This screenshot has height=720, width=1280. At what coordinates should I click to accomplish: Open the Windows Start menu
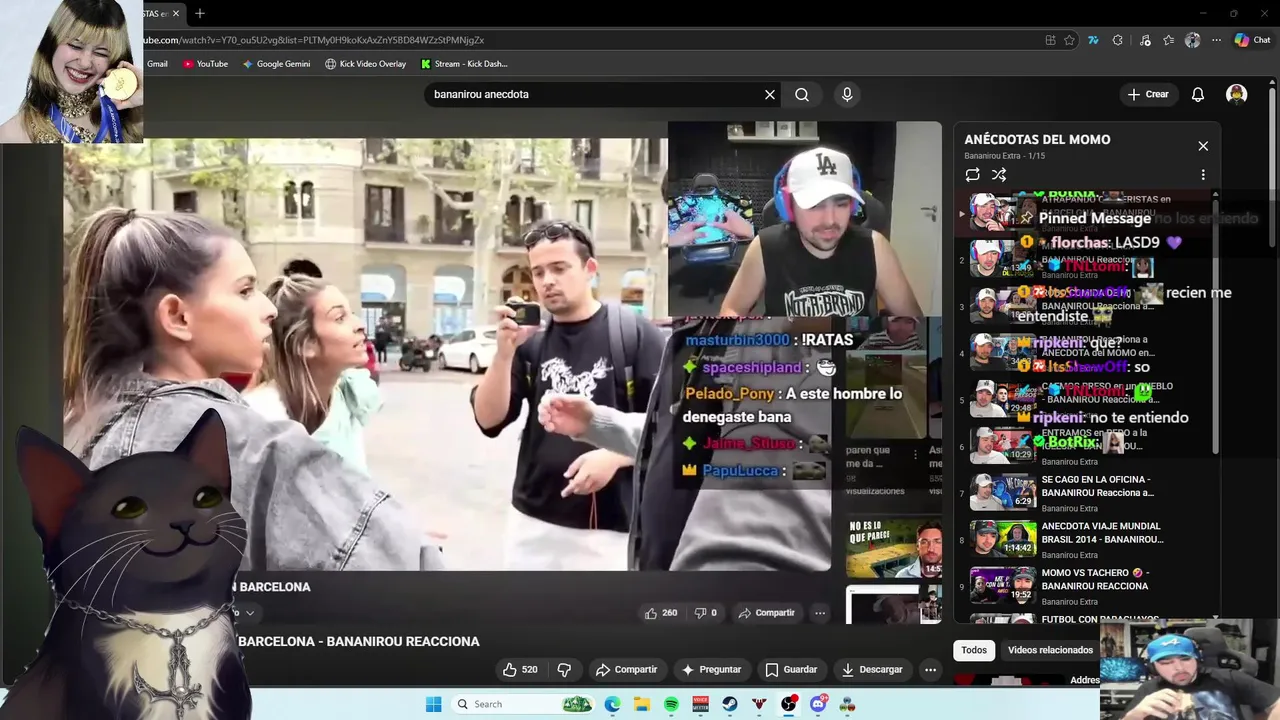[433, 704]
